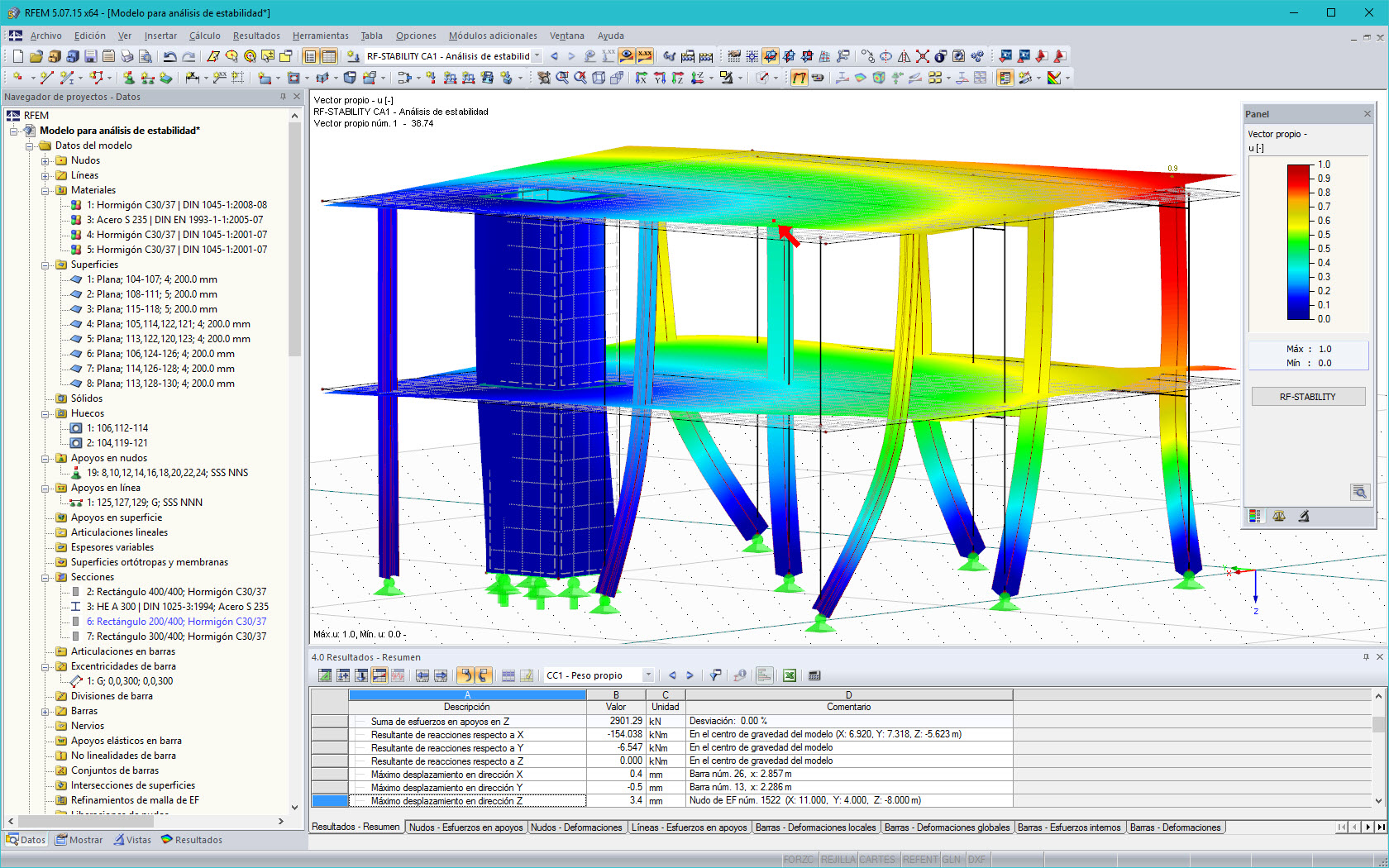Click the calculator icon in the results table toolbar
The width and height of the screenshot is (1389, 868).
(814, 675)
